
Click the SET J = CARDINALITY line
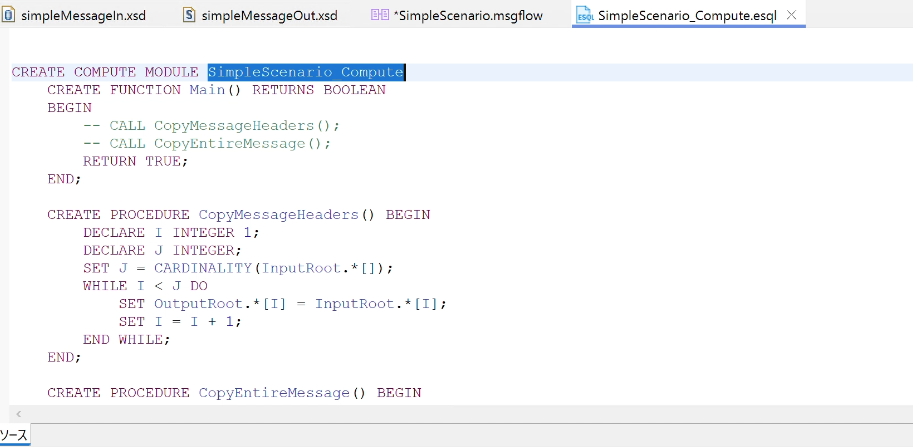pyautogui.click(x=239, y=268)
